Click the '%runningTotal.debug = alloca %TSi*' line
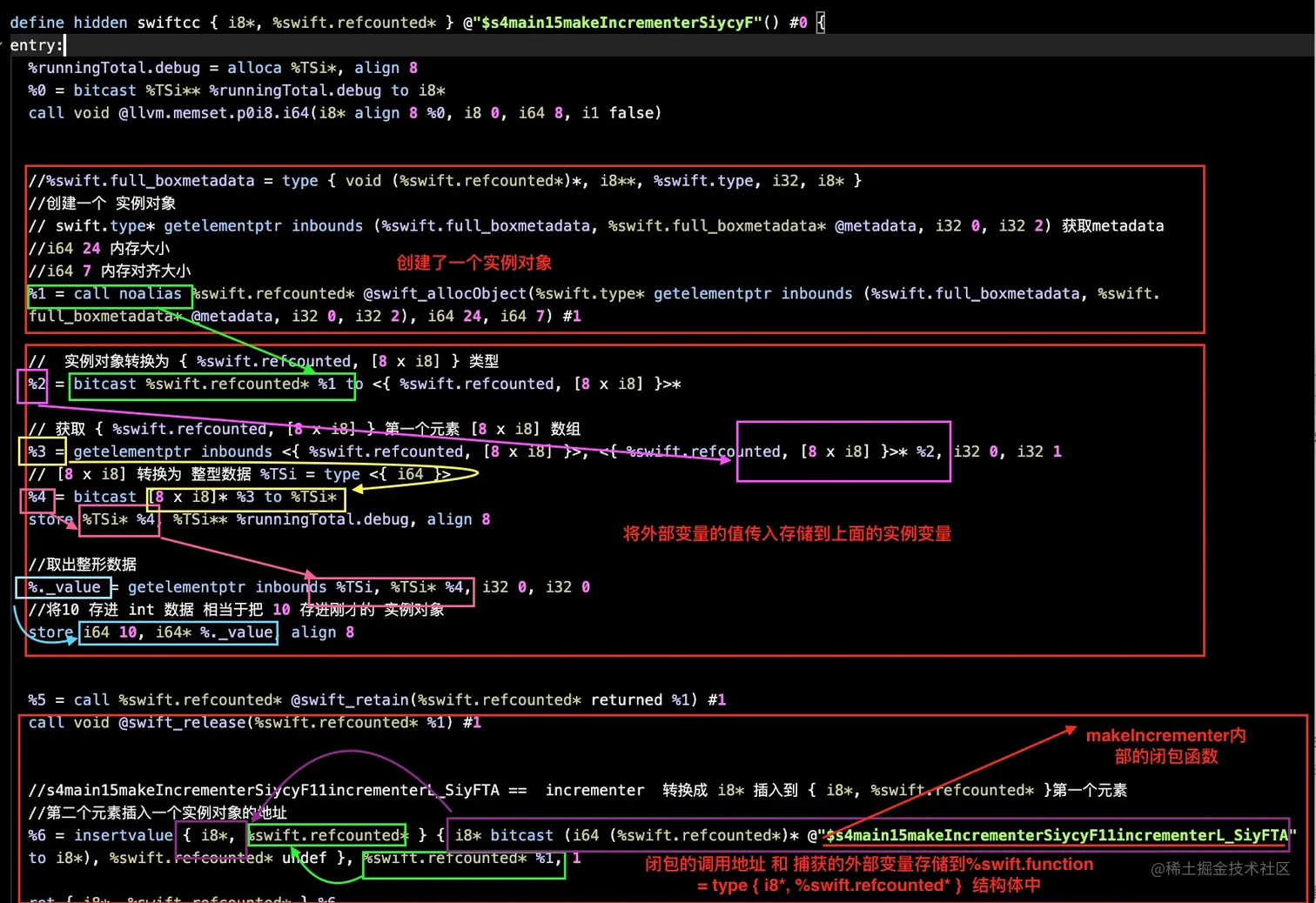Viewport: 1316px width, 903px height. click(223, 68)
